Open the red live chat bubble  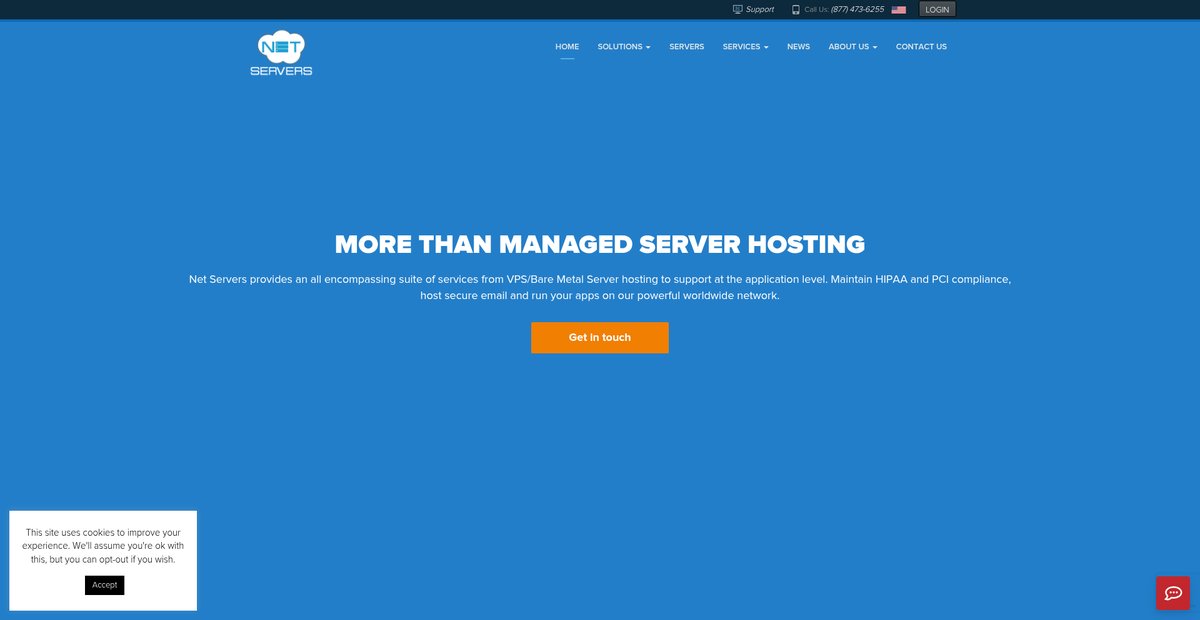1173,593
